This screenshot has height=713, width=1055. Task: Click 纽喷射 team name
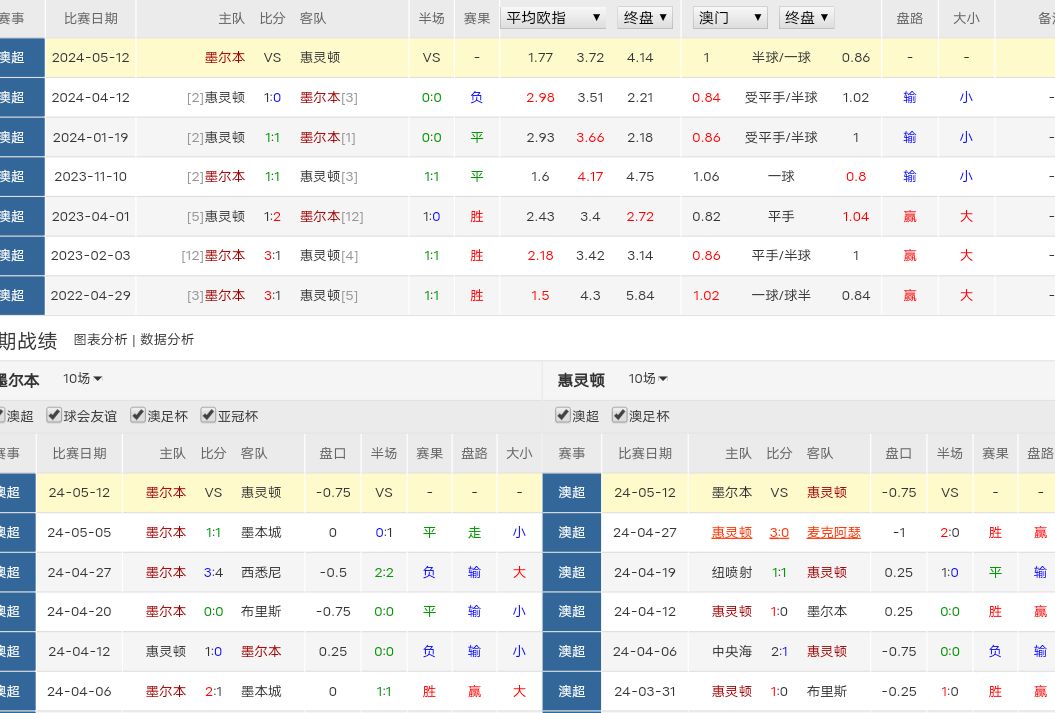(x=732, y=573)
